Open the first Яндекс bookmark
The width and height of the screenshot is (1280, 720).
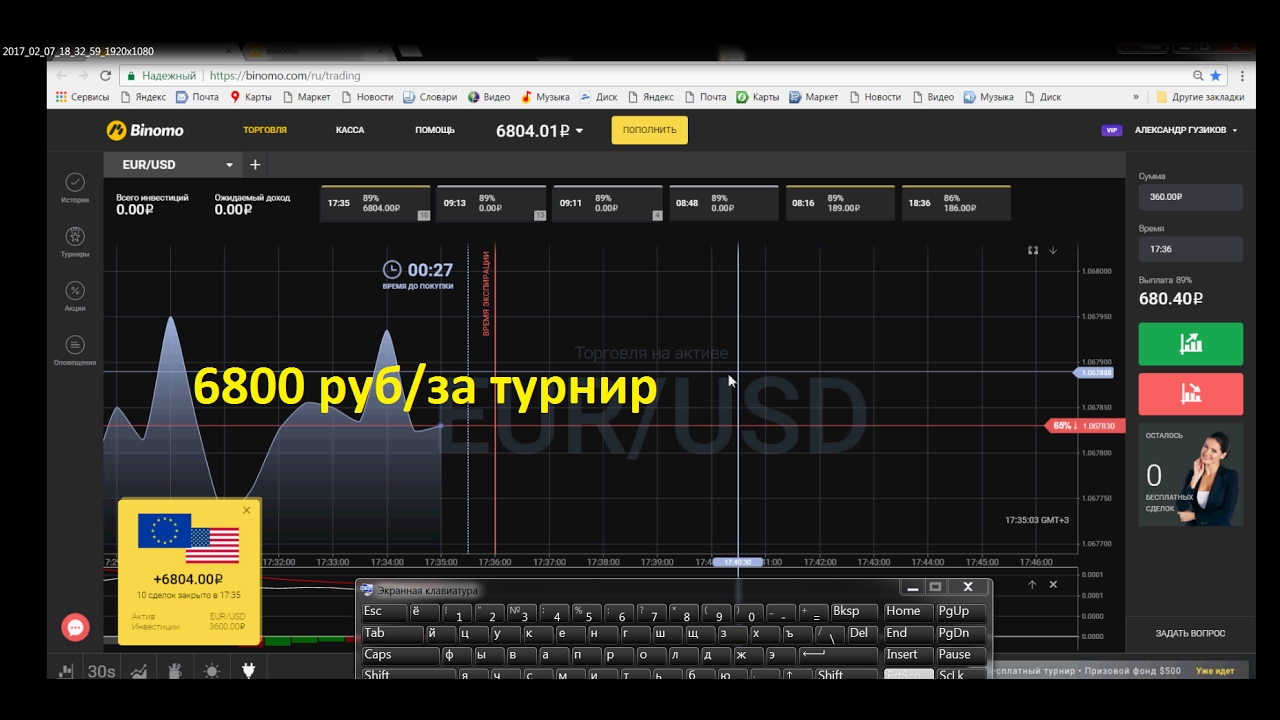point(143,97)
